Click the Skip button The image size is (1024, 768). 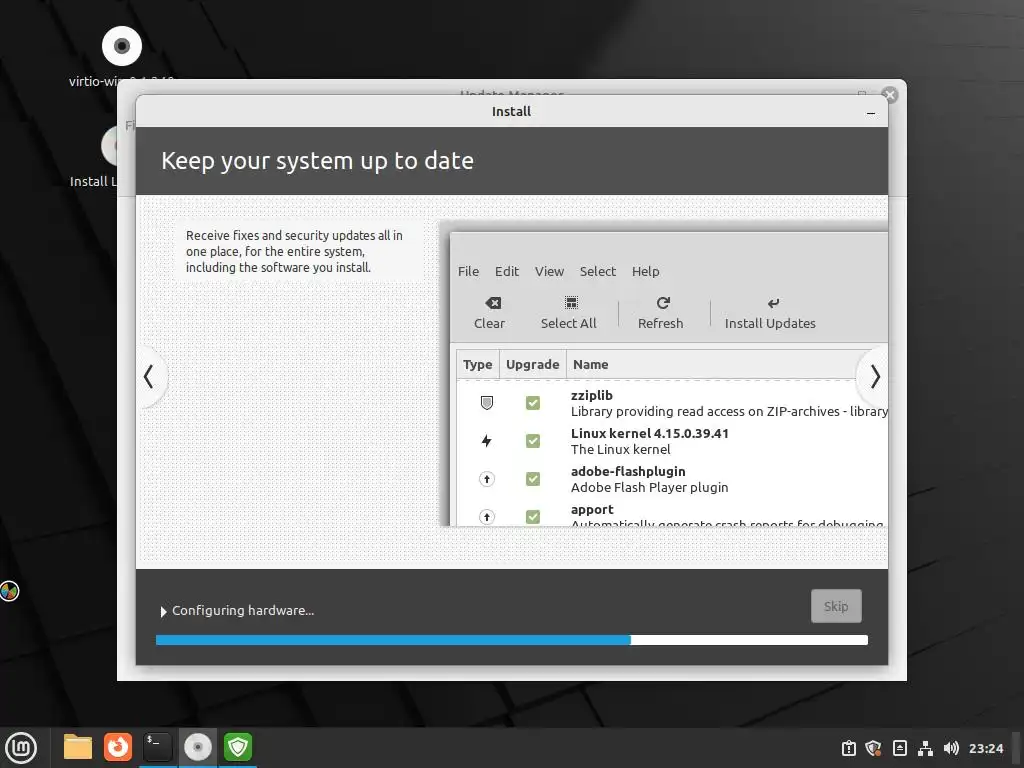point(836,606)
